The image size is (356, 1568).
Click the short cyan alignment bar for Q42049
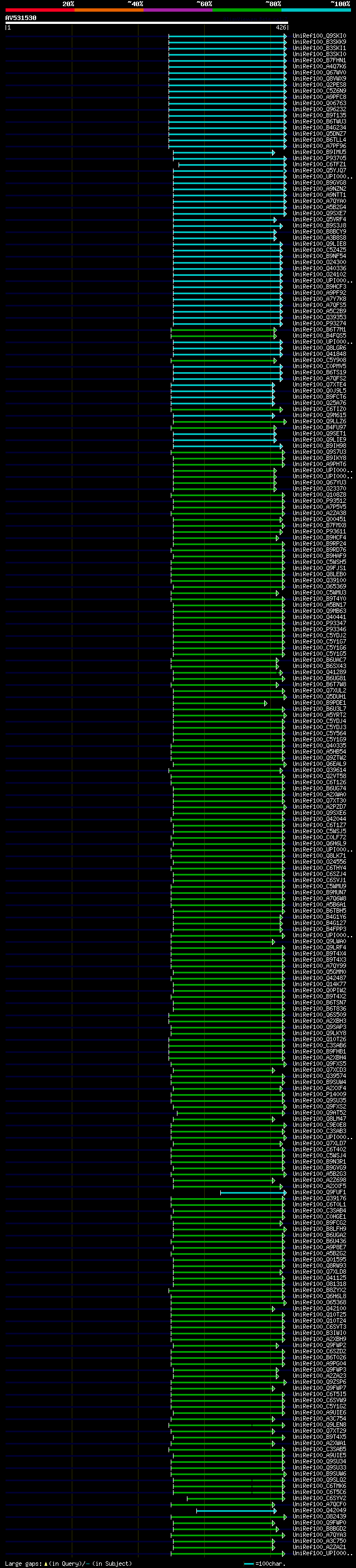click(x=236, y=1511)
